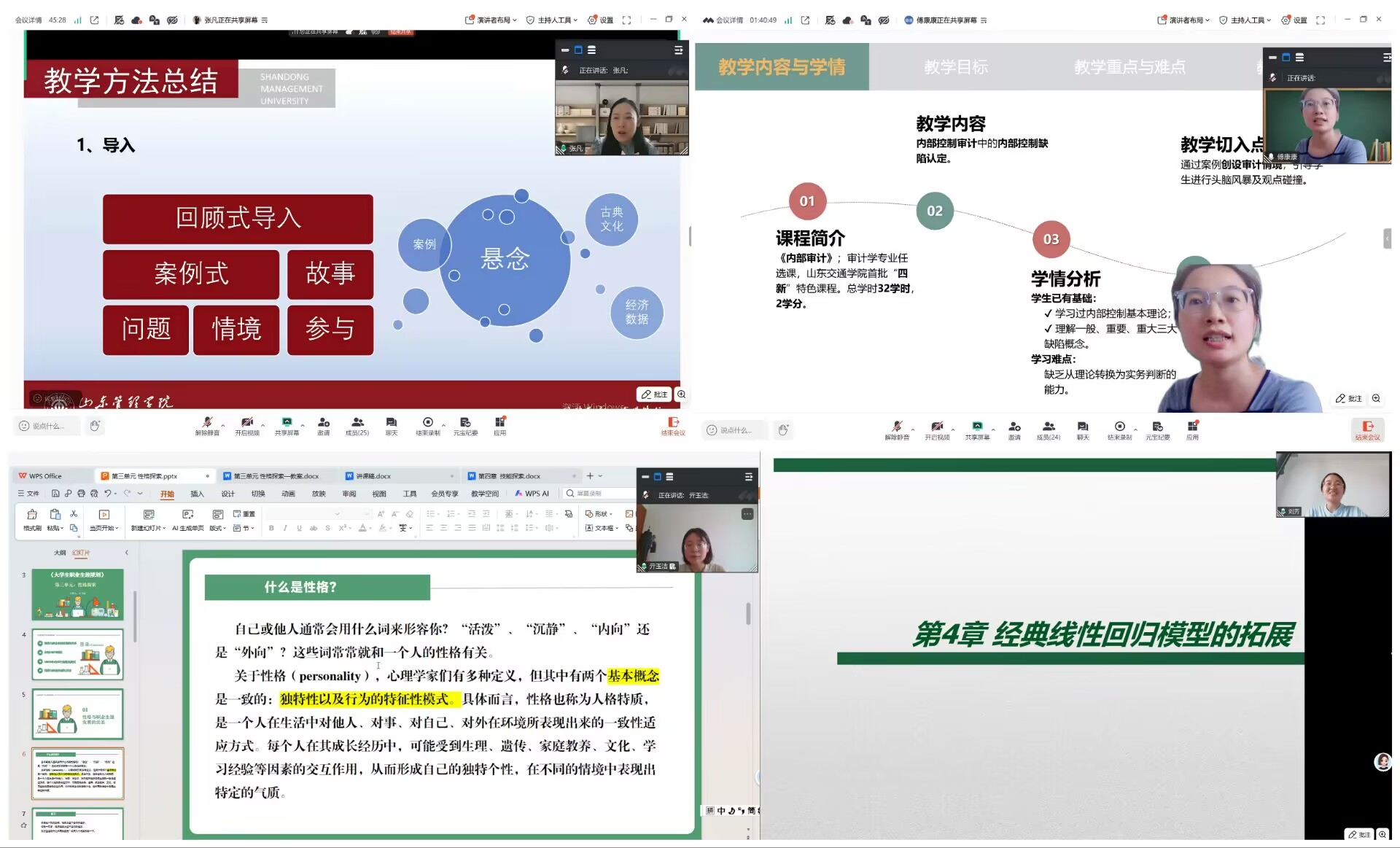Click share screen icon in 张凡's meeting

click(287, 426)
